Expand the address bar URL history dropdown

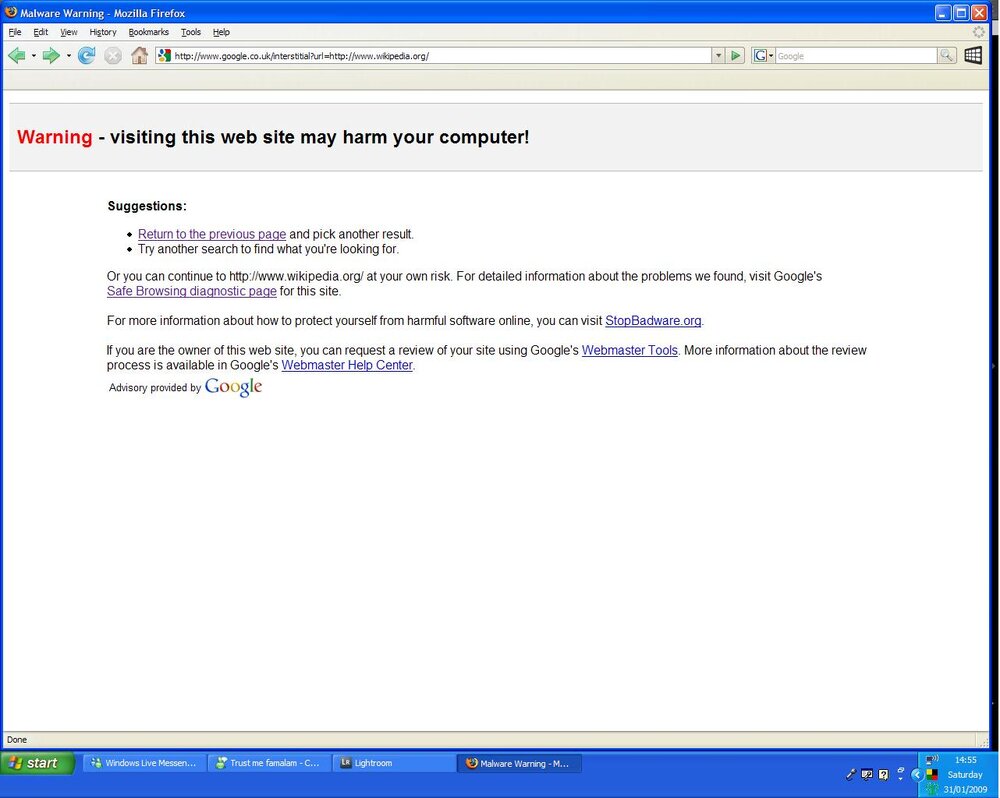tap(719, 56)
